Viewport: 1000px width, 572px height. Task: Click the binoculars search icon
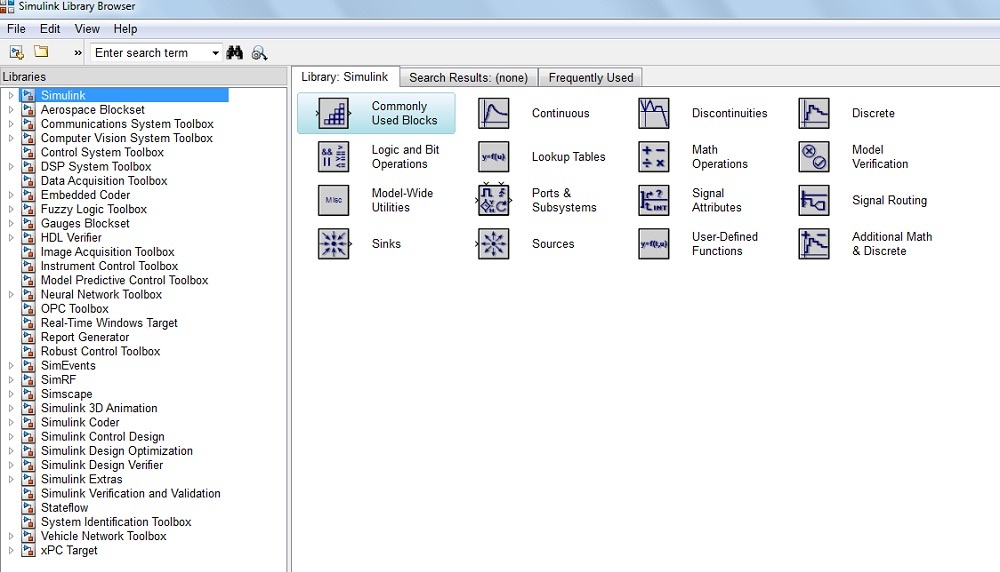tap(235, 53)
